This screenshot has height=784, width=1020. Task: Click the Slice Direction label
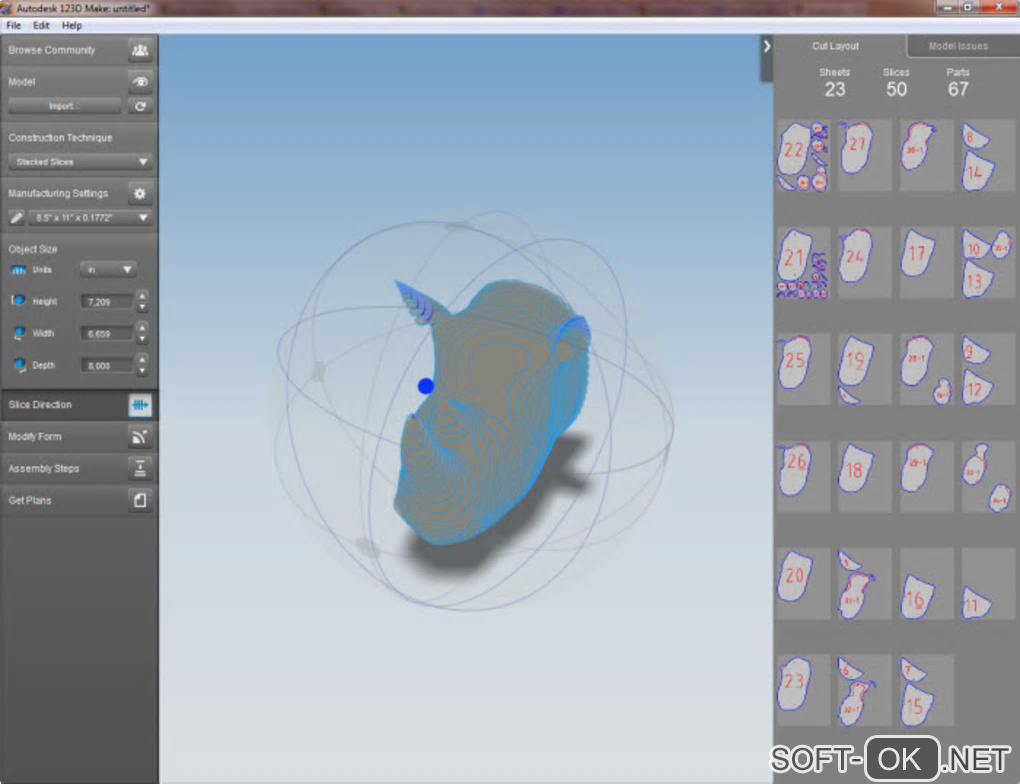coord(40,405)
